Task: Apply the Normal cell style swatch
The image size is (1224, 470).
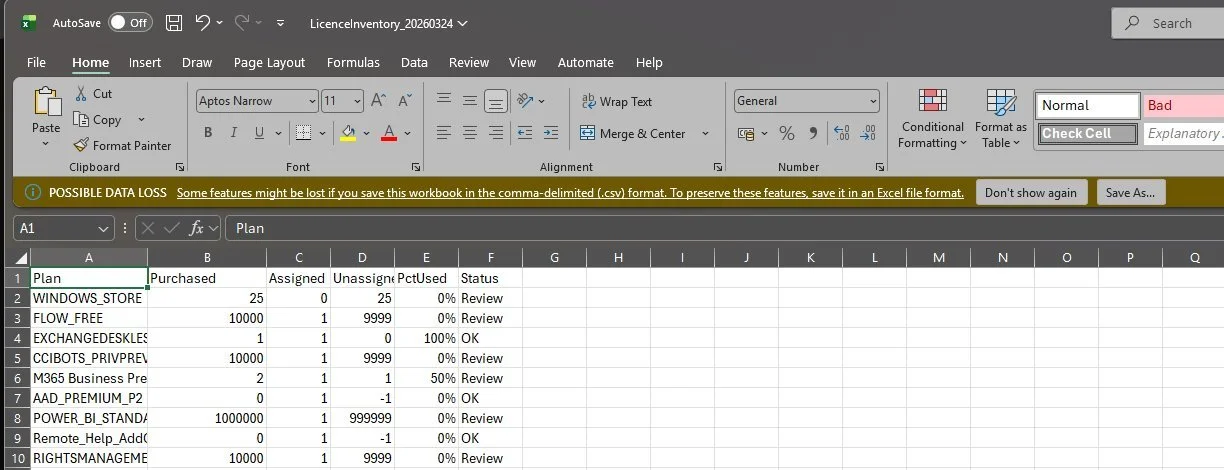Action: (x=1088, y=105)
